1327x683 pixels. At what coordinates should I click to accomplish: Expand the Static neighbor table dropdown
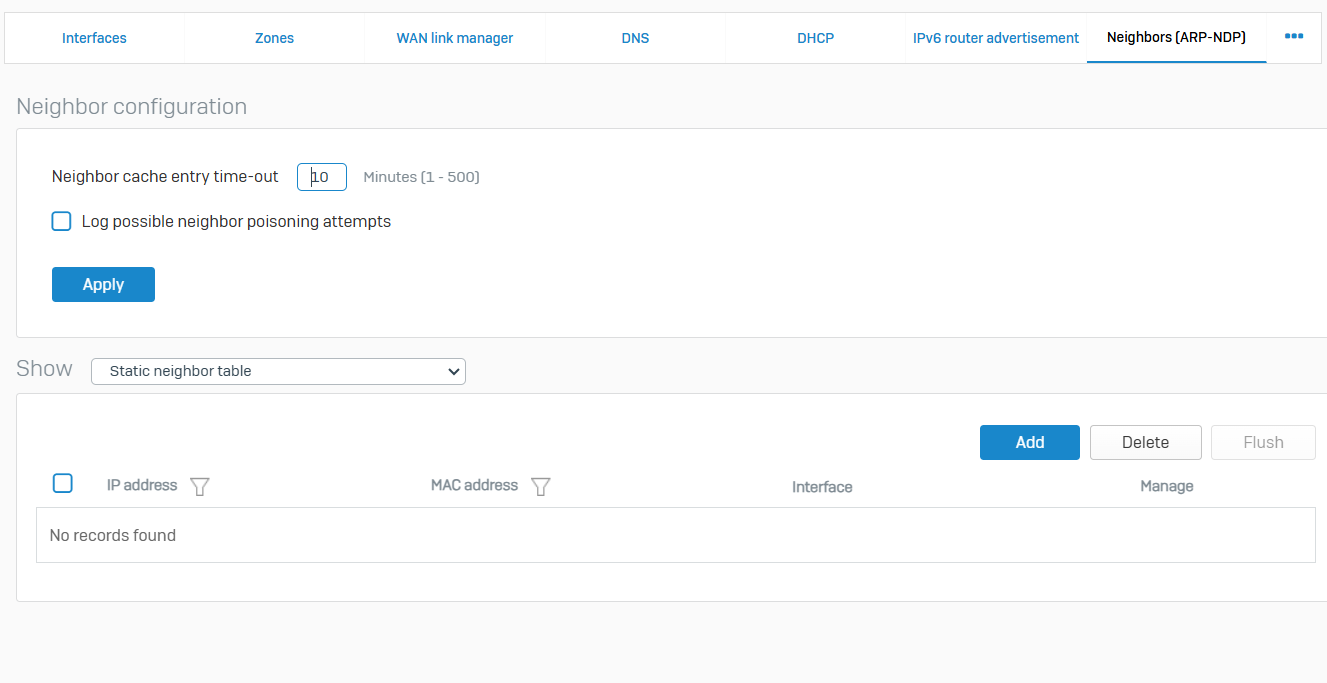[x=278, y=371]
